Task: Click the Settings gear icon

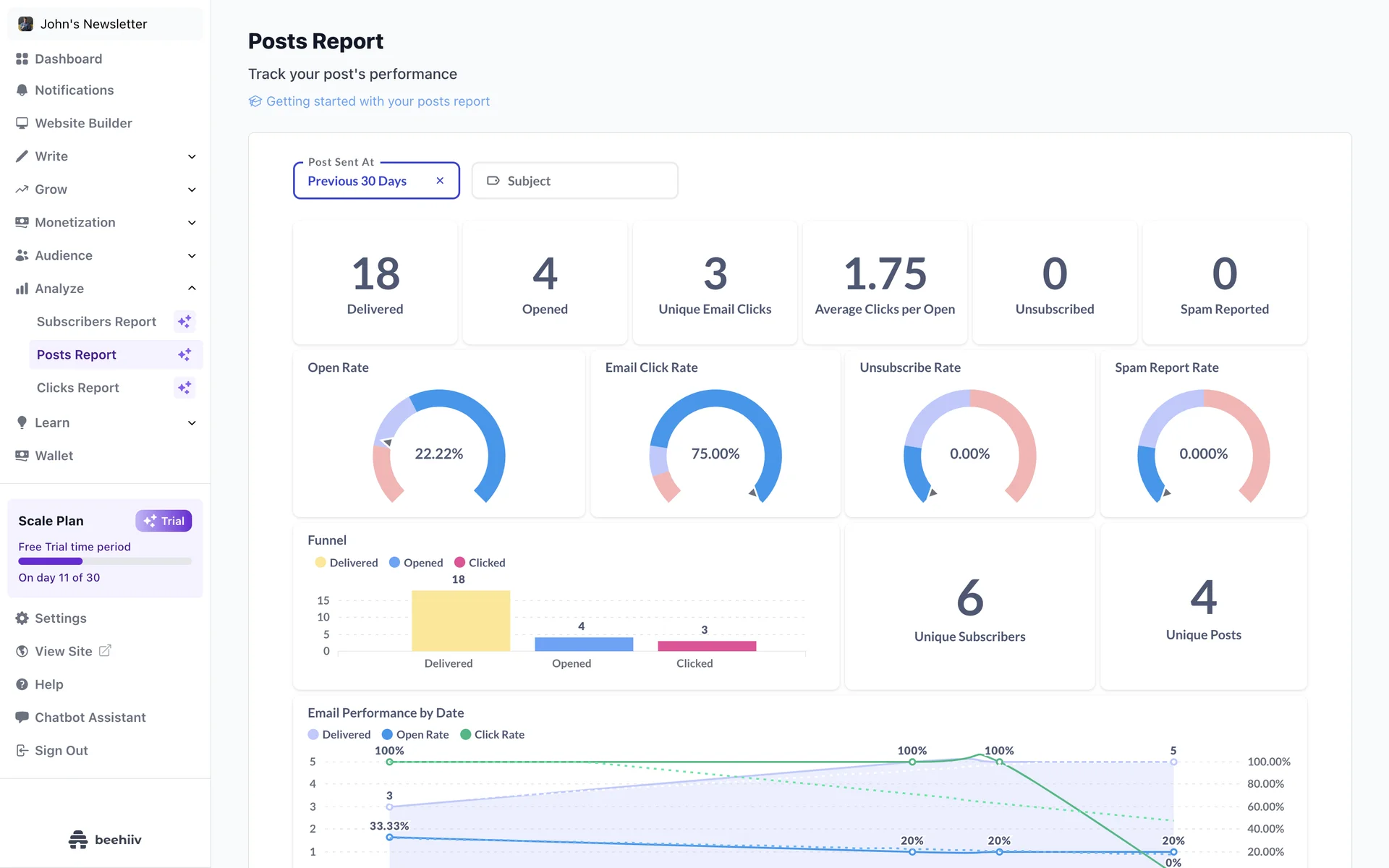Action: 22,618
